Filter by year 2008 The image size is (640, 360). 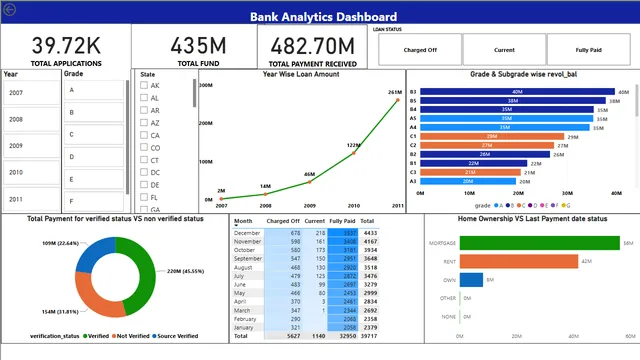(x=31, y=119)
